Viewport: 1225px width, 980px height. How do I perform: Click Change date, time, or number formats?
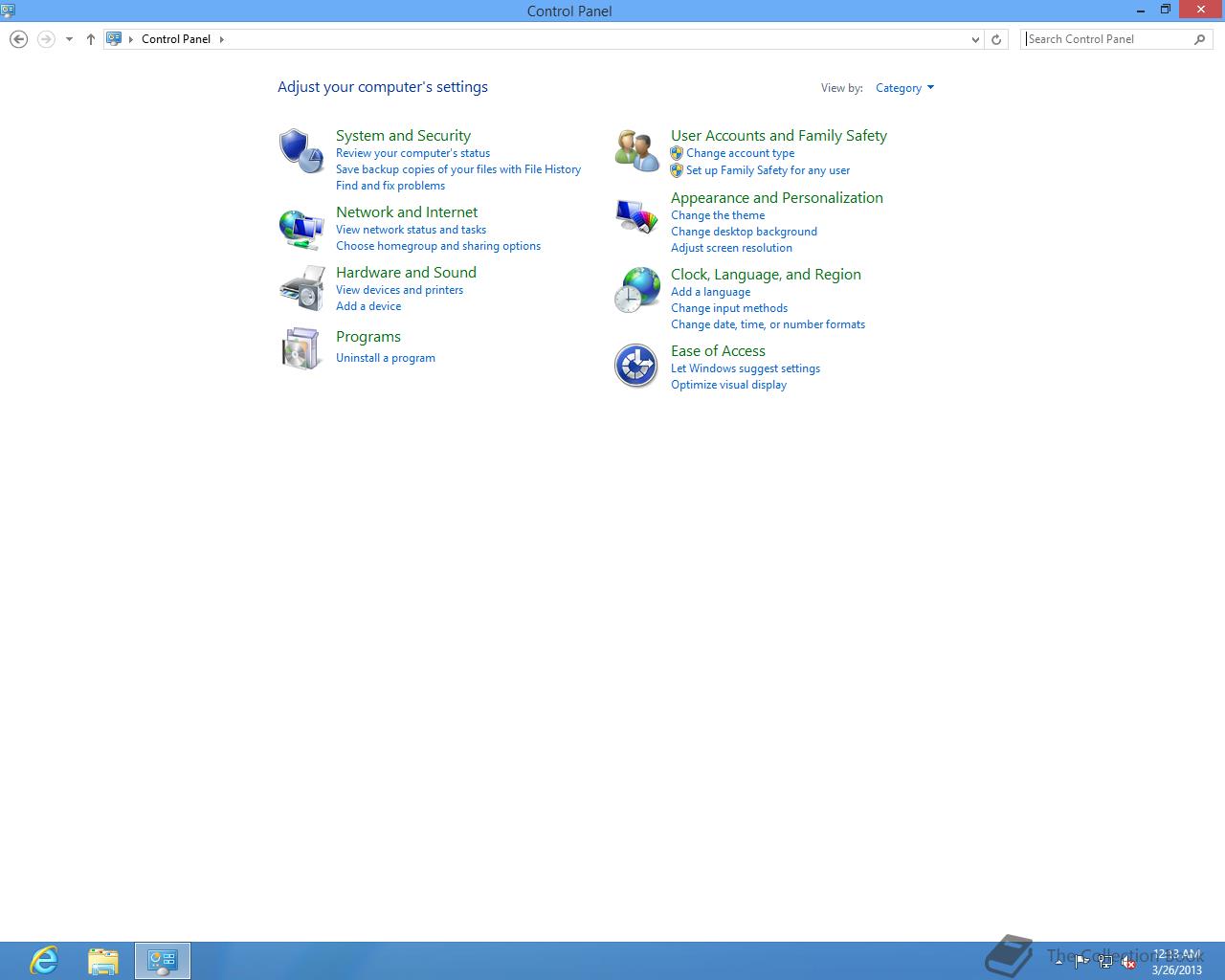(x=768, y=324)
